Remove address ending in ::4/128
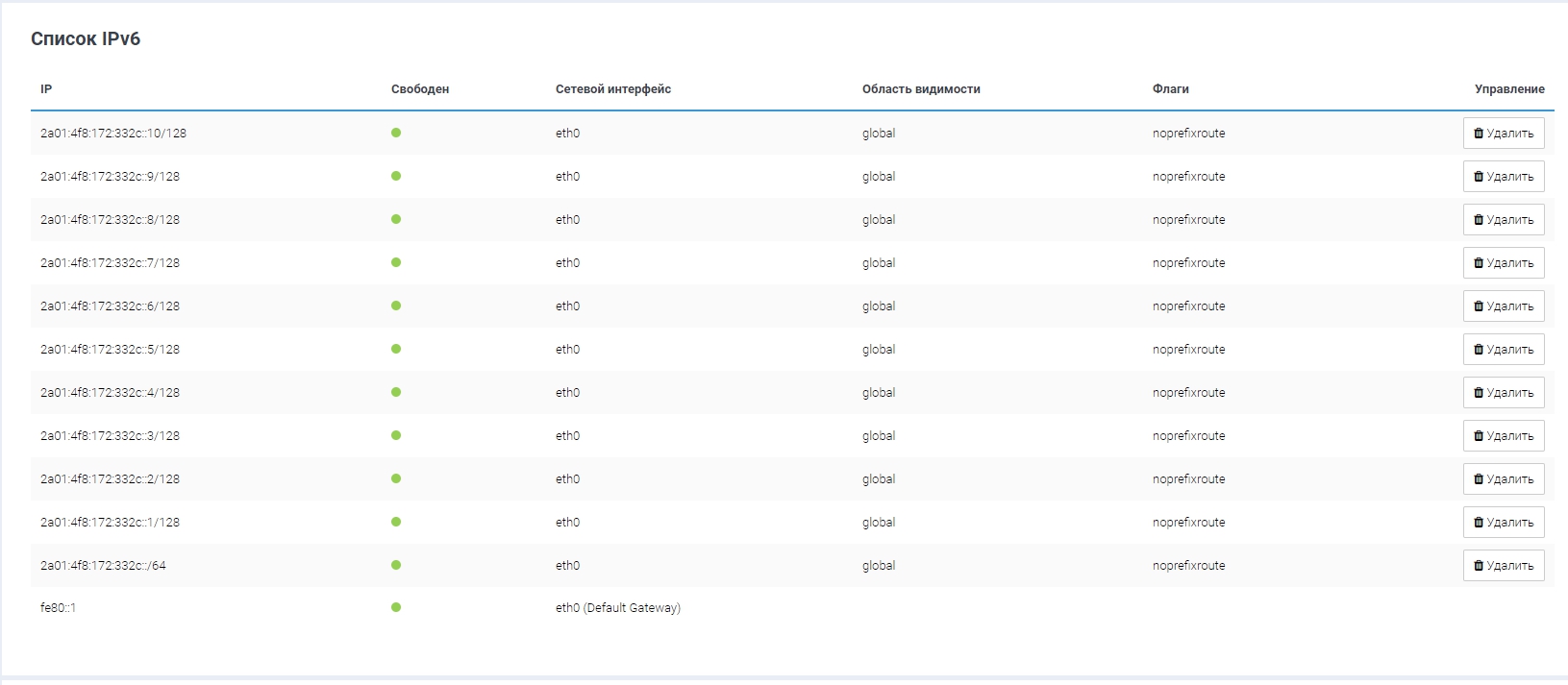 click(1503, 393)
